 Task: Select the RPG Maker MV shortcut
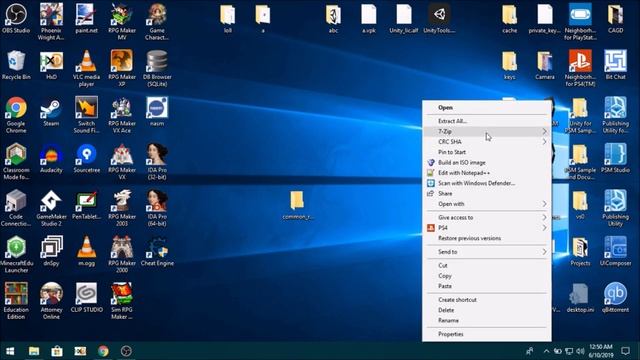122,22
